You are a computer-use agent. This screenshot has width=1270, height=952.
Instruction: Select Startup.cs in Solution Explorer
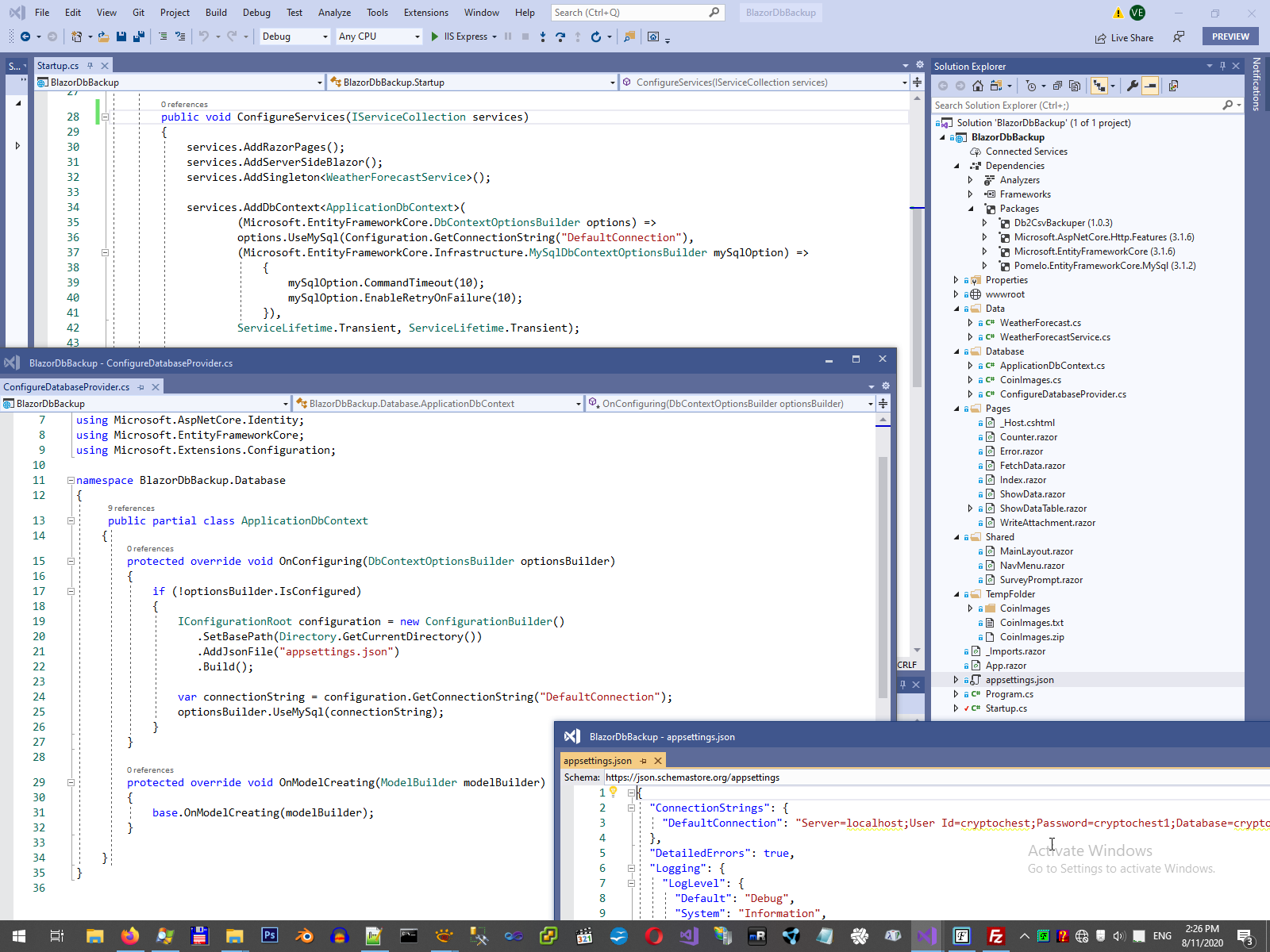(x=1006, y=708)
